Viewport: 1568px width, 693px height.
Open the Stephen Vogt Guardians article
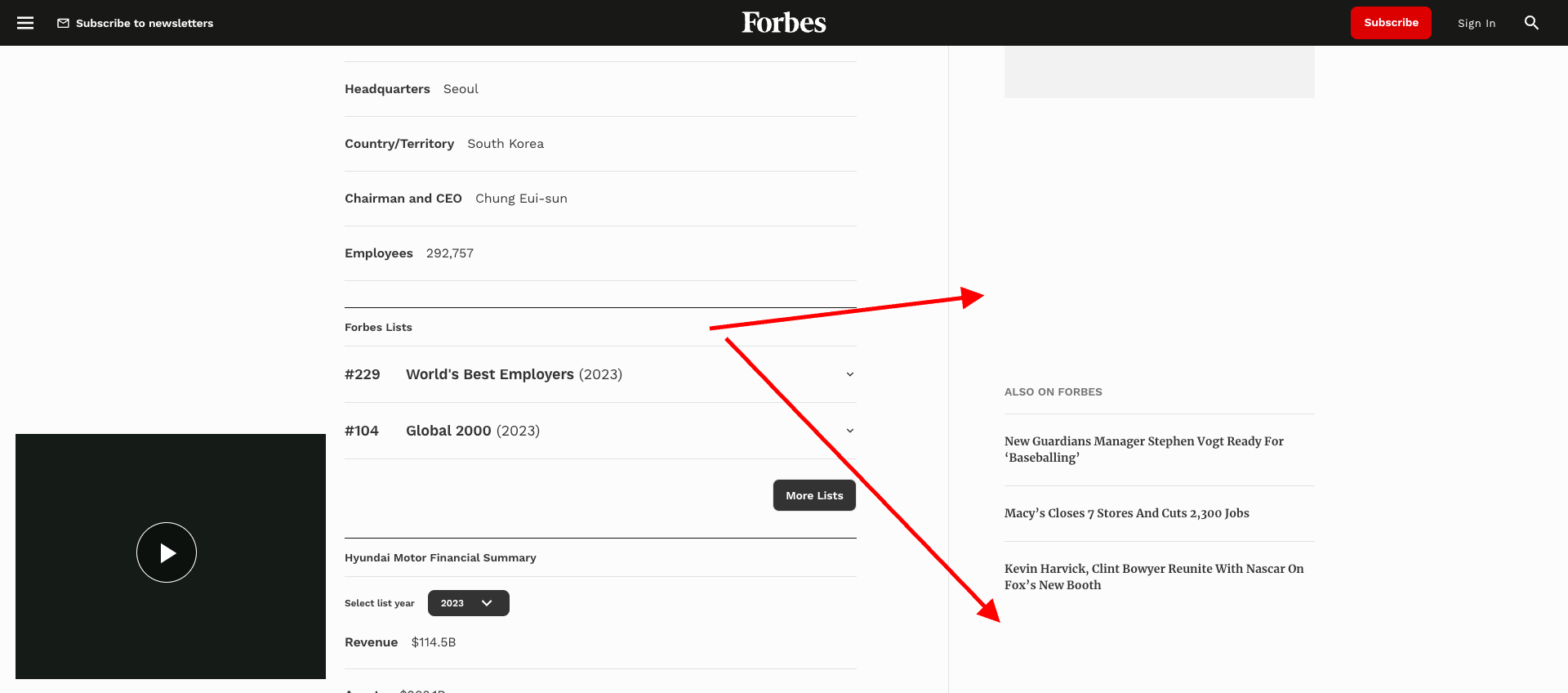coord(1144,449)
